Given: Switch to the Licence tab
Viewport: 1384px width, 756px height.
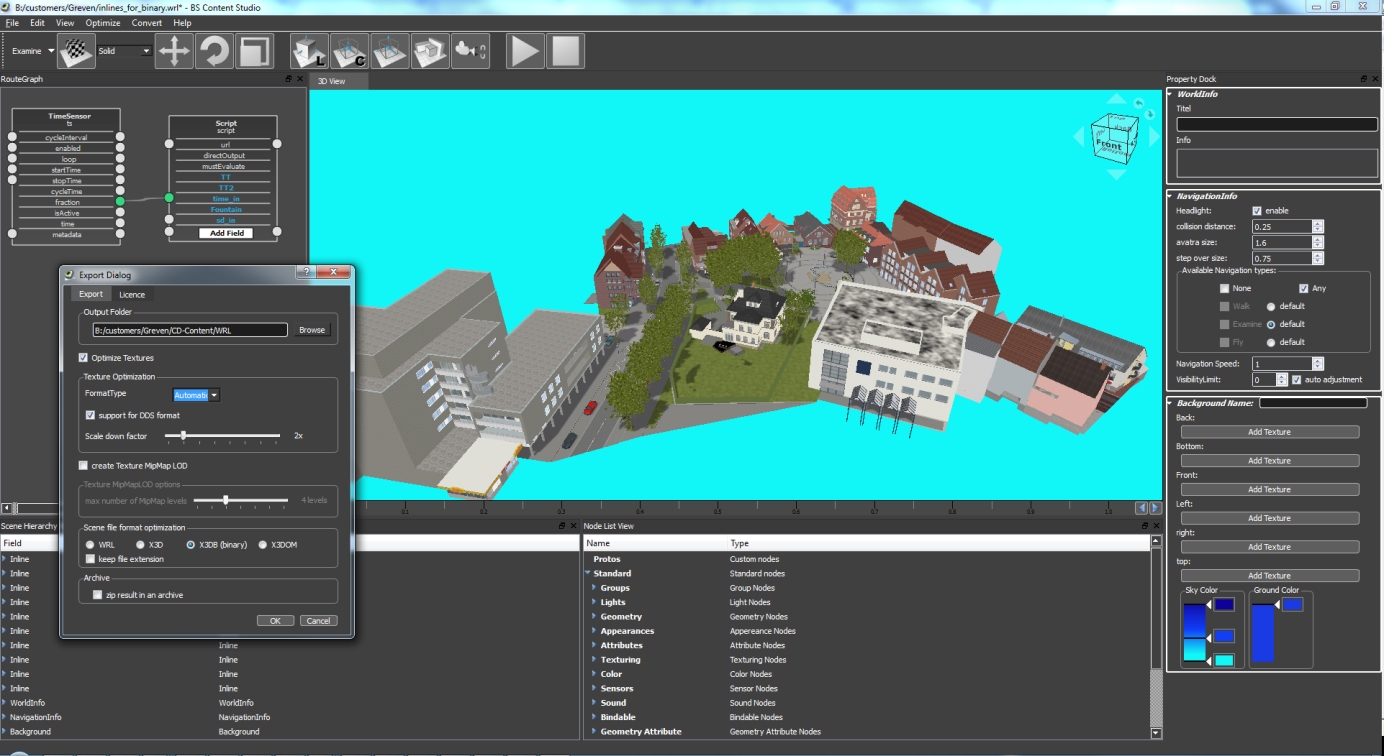Looking at the screenshot, I should pyautogui.click(x=132, y=295).
